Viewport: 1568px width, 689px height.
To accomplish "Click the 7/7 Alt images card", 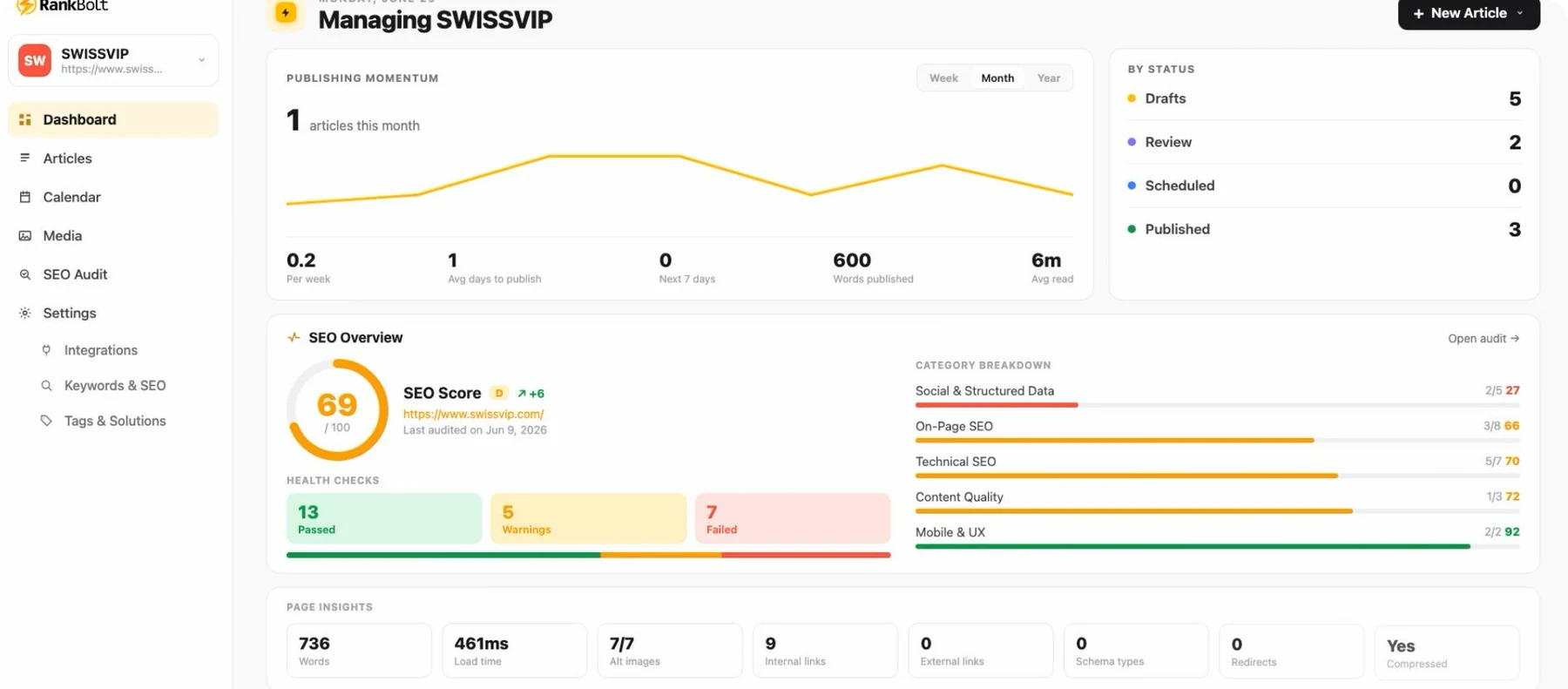I will (x=670, y=650).
